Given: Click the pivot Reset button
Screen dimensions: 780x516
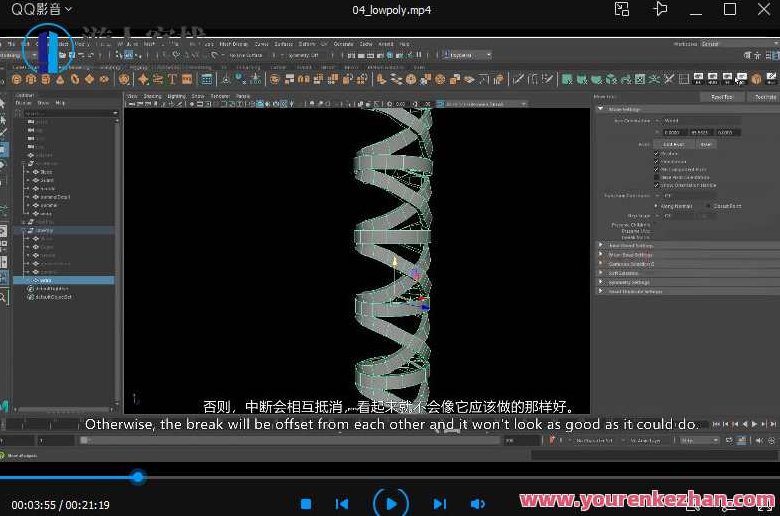Looking at the screenshot, I should pyautogui.click(x=705, y=144).
